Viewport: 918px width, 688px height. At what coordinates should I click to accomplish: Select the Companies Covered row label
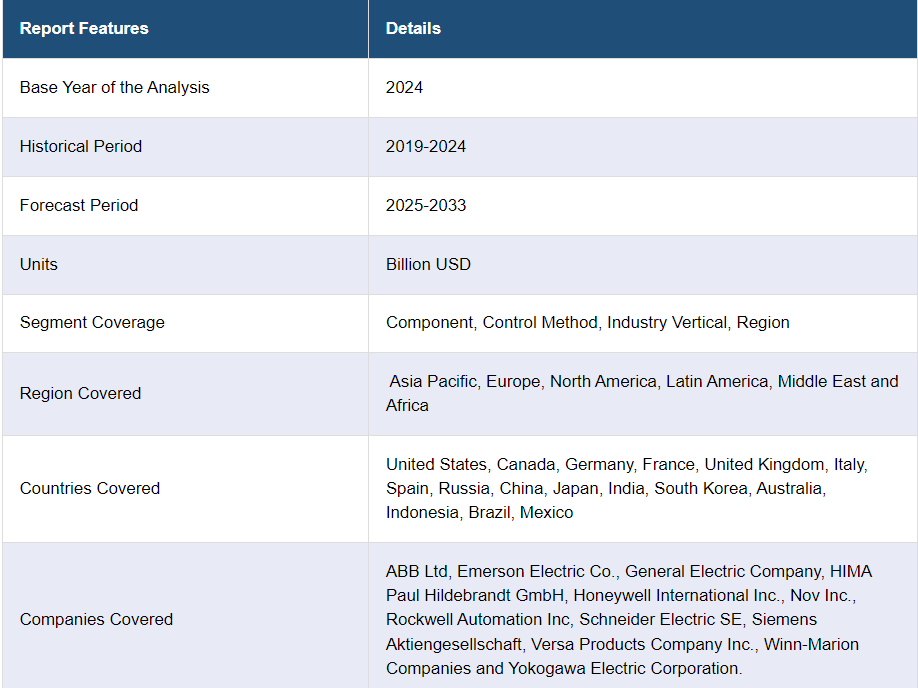point(96,620)
